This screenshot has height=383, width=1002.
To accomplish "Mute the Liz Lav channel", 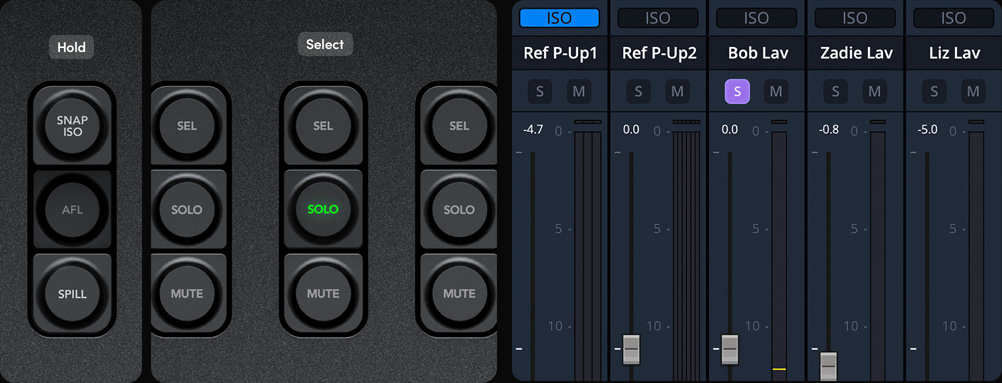I will pos(973,92).
